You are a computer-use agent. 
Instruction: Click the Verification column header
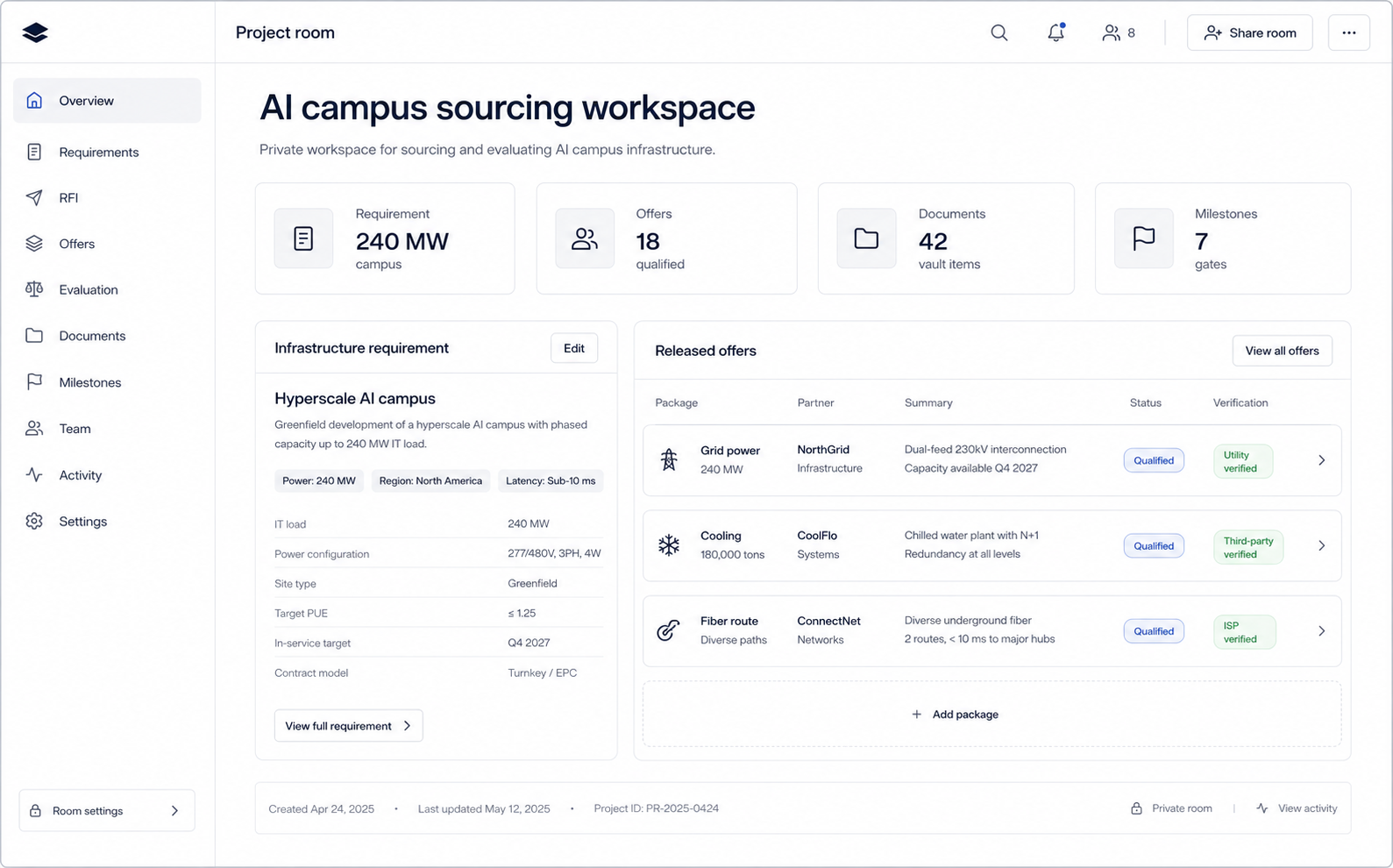point(1240,402)
